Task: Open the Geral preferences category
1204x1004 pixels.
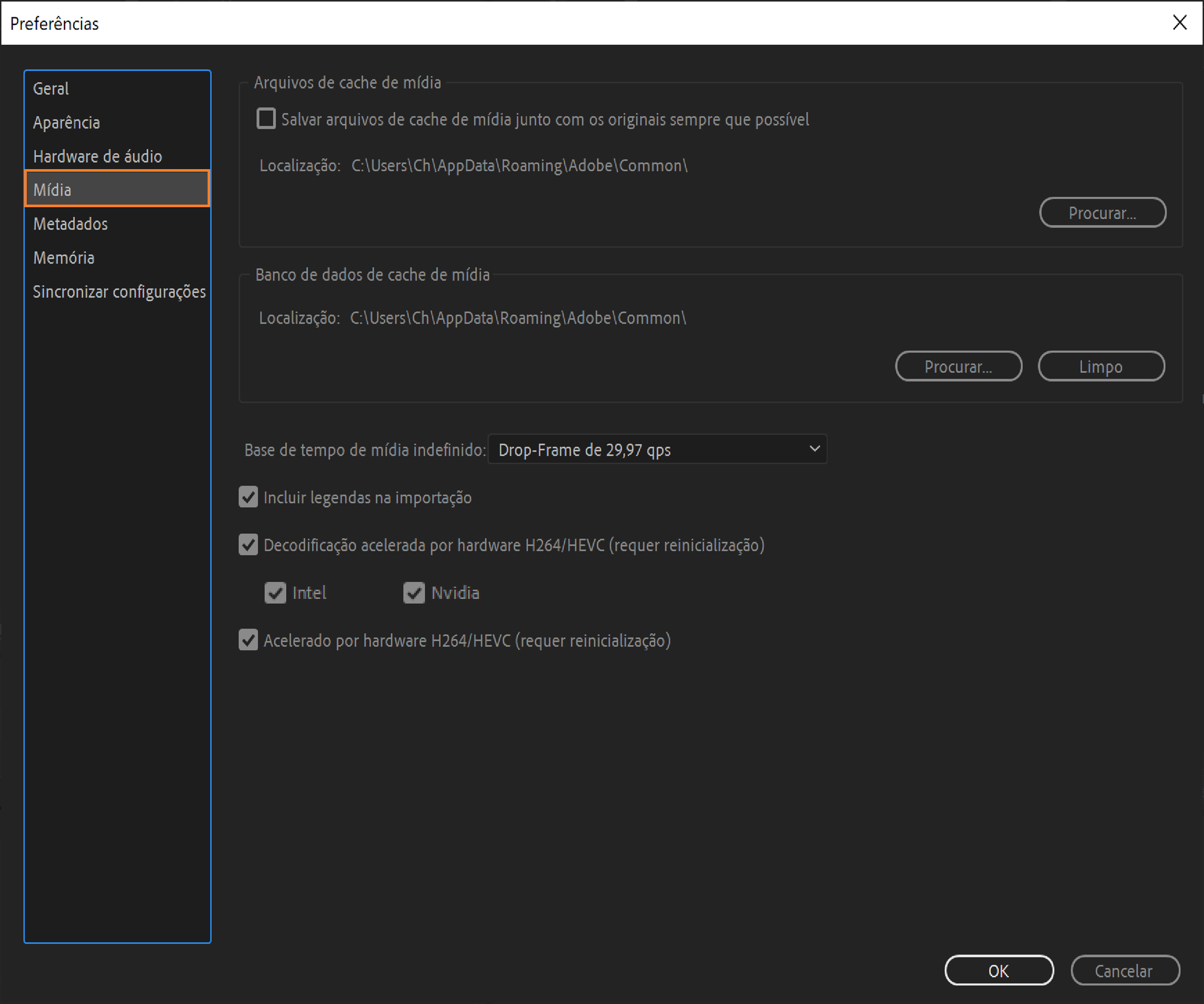Action: [51, 88]
